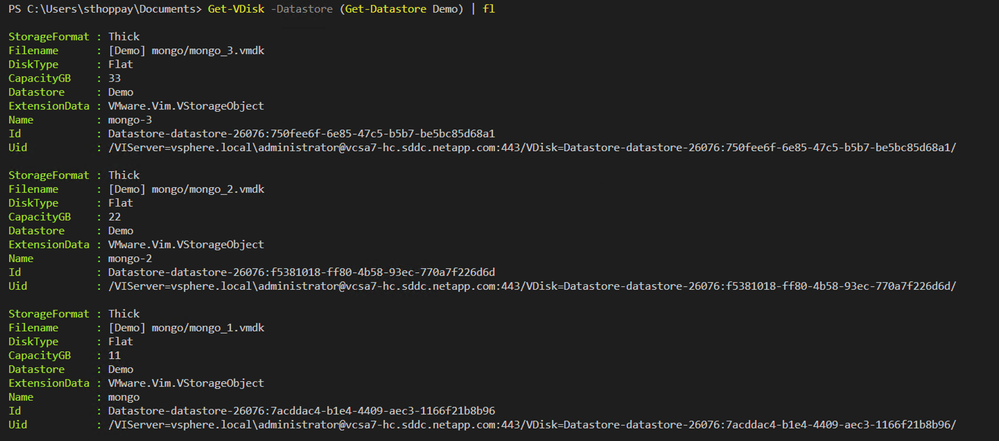Click the CapacityGB value 22
The height and width of the screenshot is (441, 999).
[x=115, y=216]
